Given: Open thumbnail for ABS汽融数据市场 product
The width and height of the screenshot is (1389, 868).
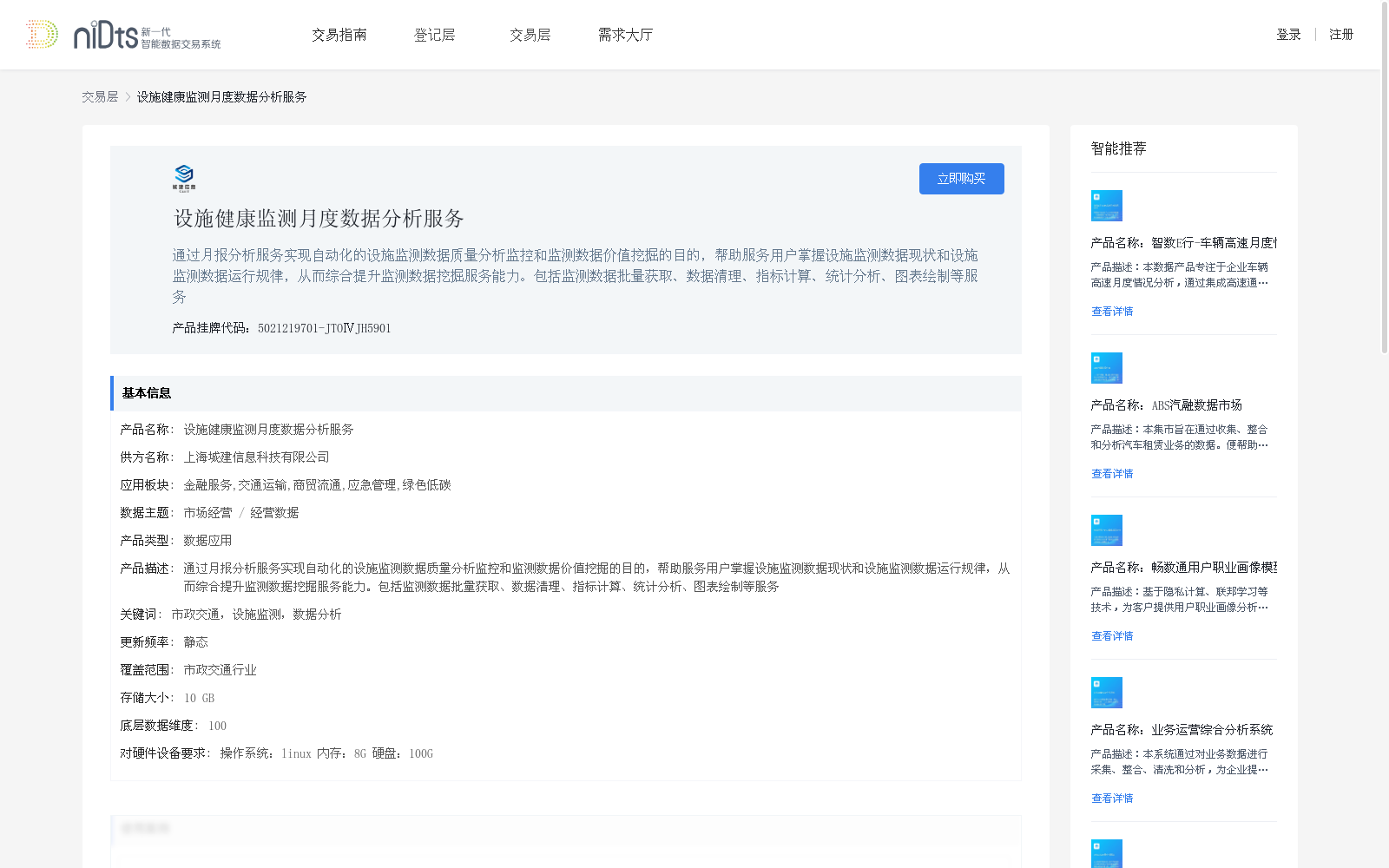Looking at the screenshot, I should click(1107, 368).
